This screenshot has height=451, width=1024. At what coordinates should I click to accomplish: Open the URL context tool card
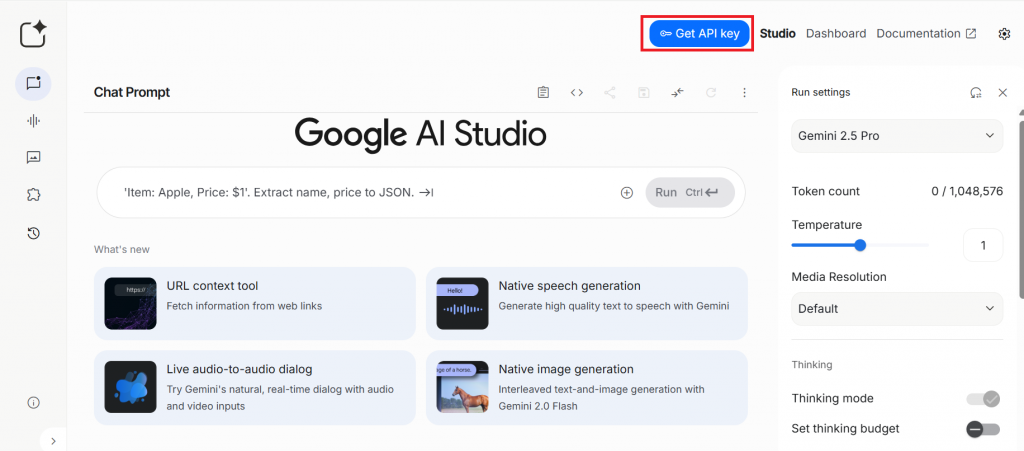point(255,304)
